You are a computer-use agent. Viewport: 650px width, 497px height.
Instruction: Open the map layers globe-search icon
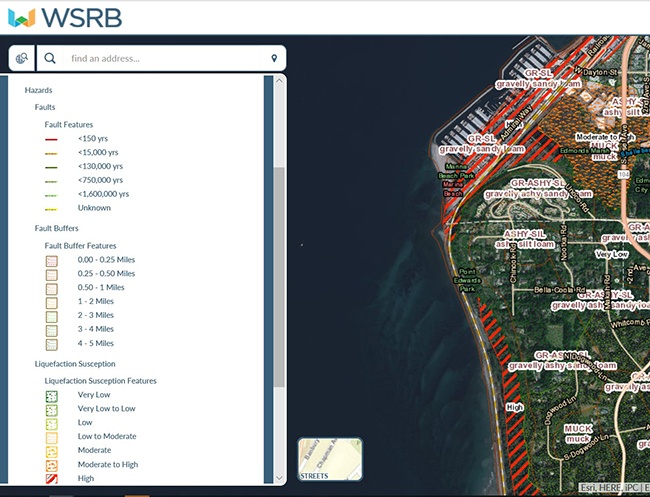pyautogui.click(x=22, y=58)
